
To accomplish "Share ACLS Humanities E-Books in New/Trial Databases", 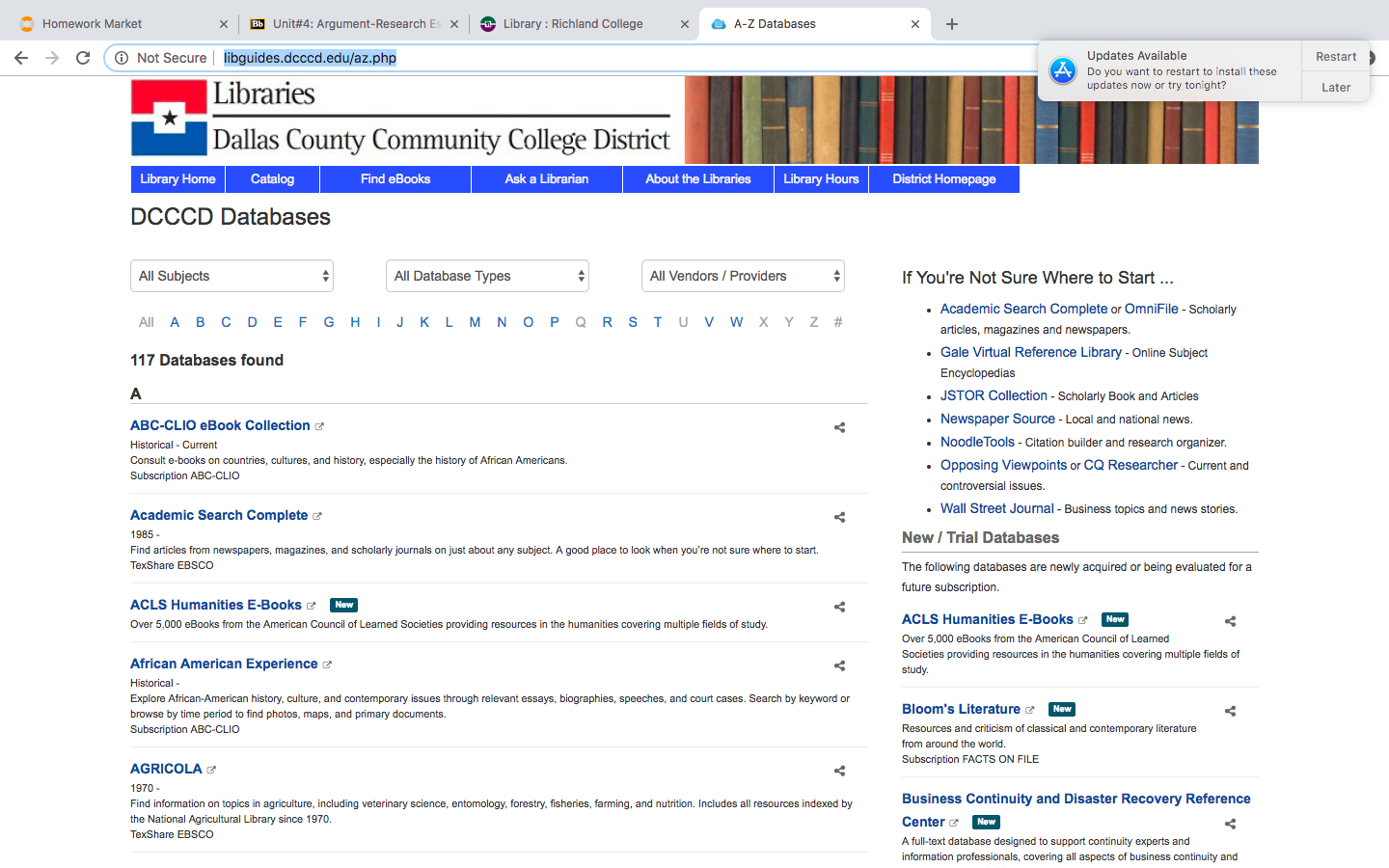I will [1230, 621].
